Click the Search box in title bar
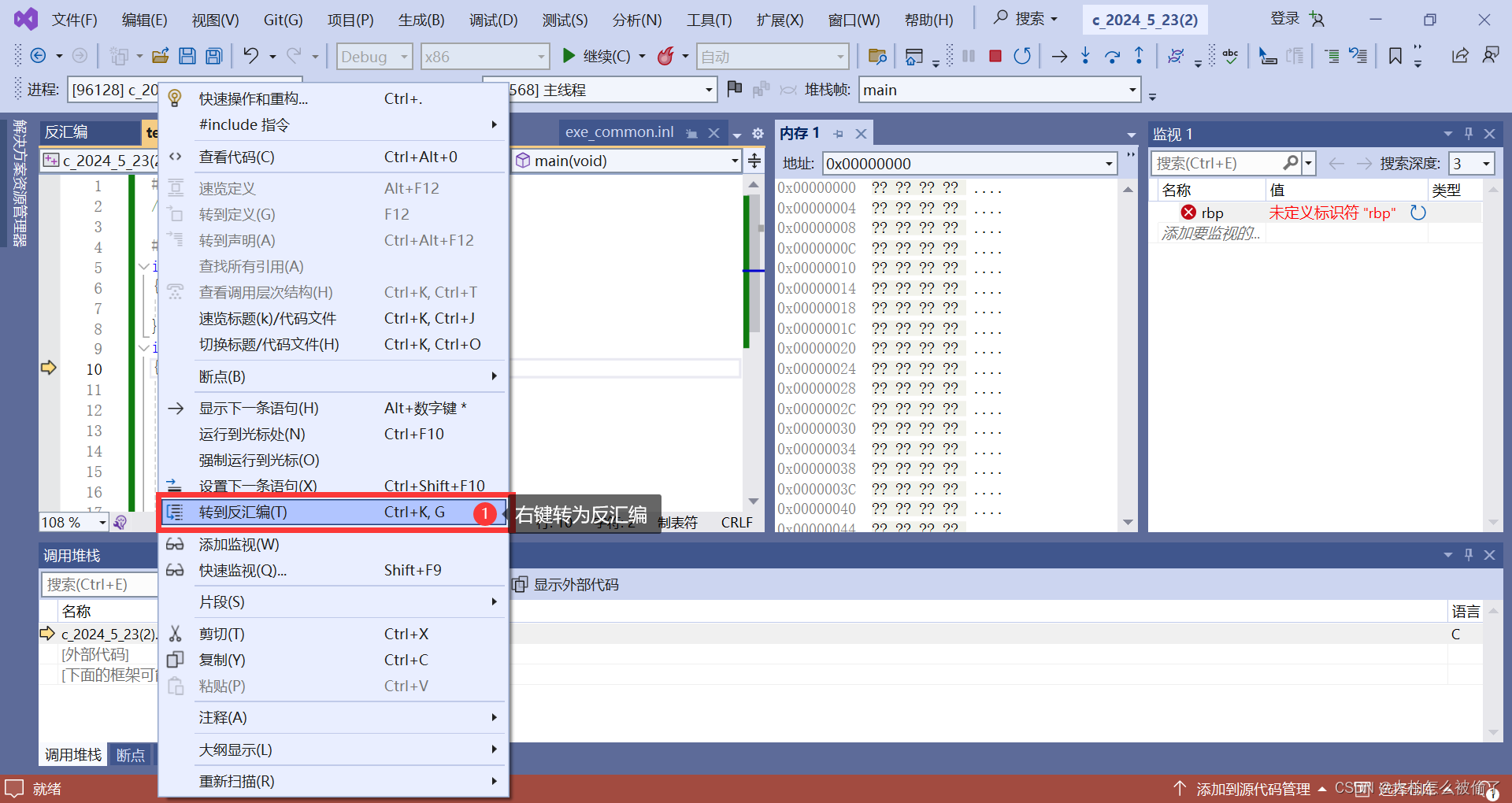 (1026, 19)
